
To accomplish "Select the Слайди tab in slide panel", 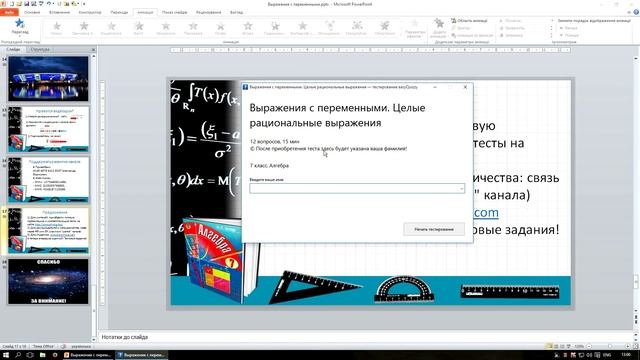I will point(13,49).
